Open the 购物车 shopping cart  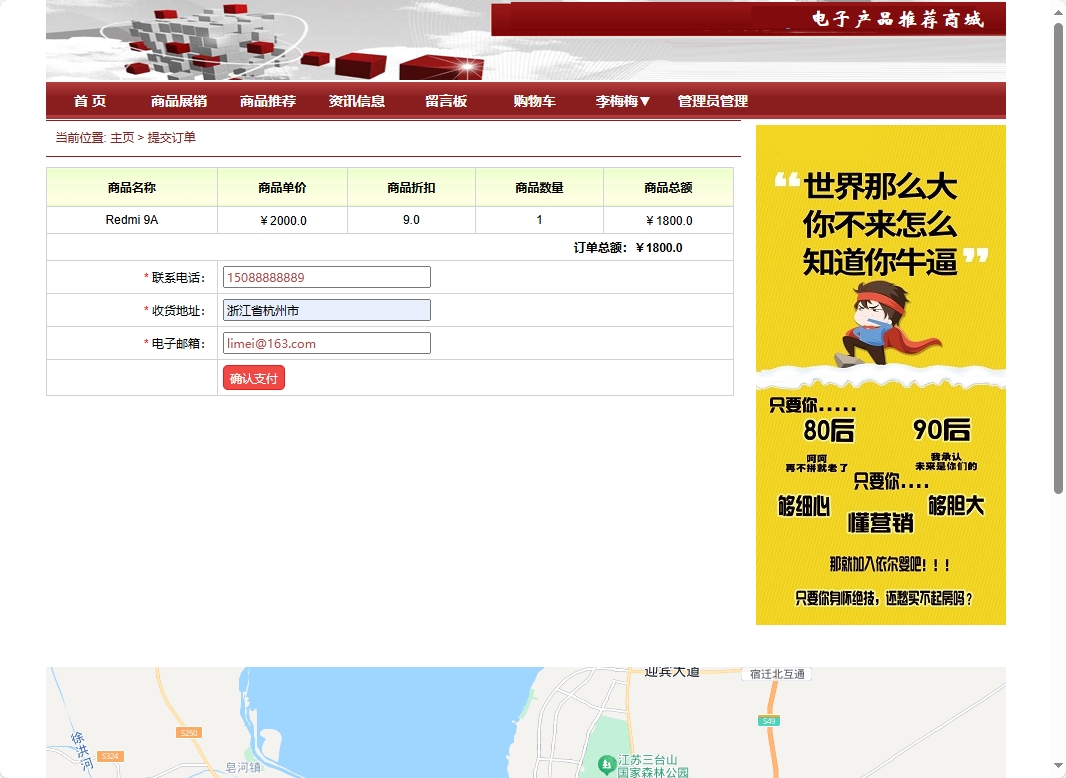532,100
